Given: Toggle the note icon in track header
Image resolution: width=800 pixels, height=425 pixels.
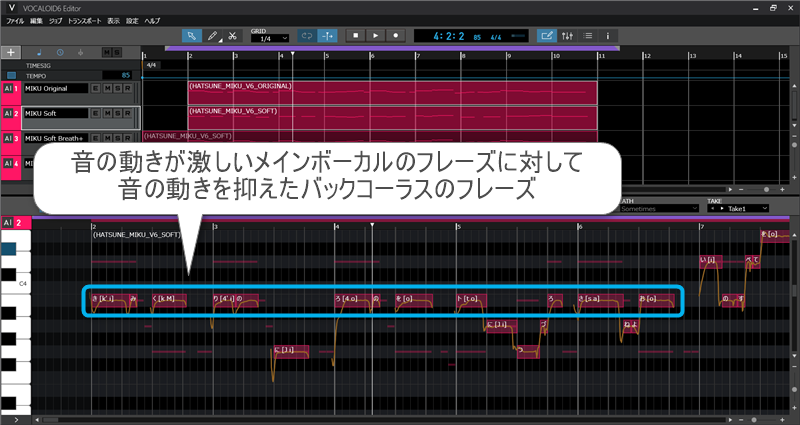Looking at the screenshot, I should tap(40, 53).
